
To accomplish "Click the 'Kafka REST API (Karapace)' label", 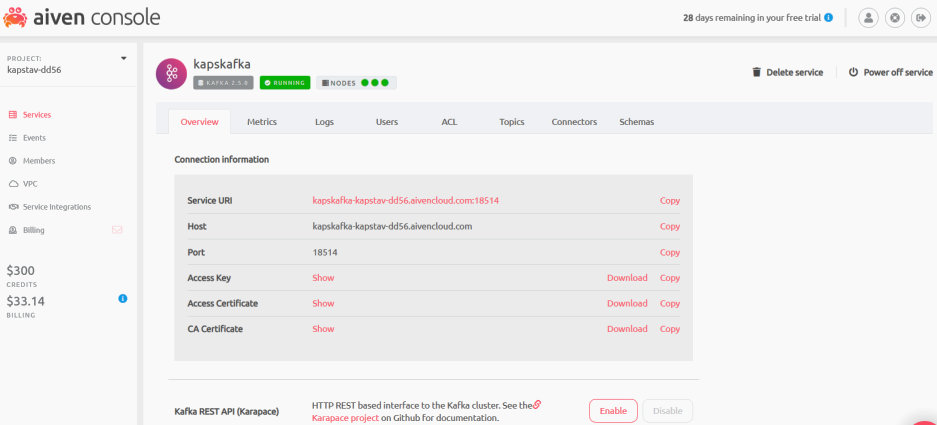I will 226,412.
